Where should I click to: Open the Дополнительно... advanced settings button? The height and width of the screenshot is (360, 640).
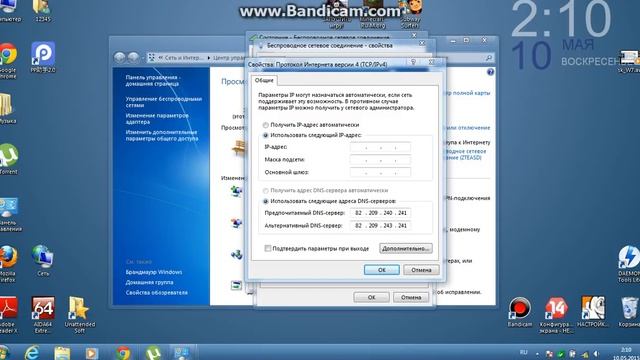coord(406,248)
